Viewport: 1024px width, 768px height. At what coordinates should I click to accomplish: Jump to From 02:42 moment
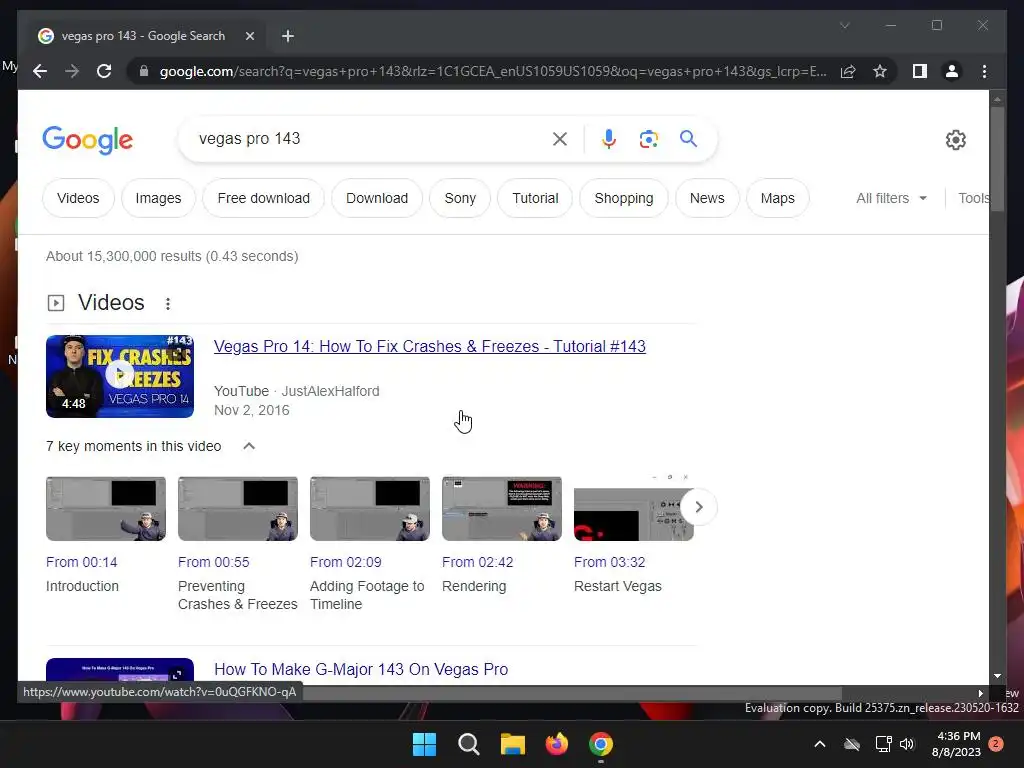[477, 562]
